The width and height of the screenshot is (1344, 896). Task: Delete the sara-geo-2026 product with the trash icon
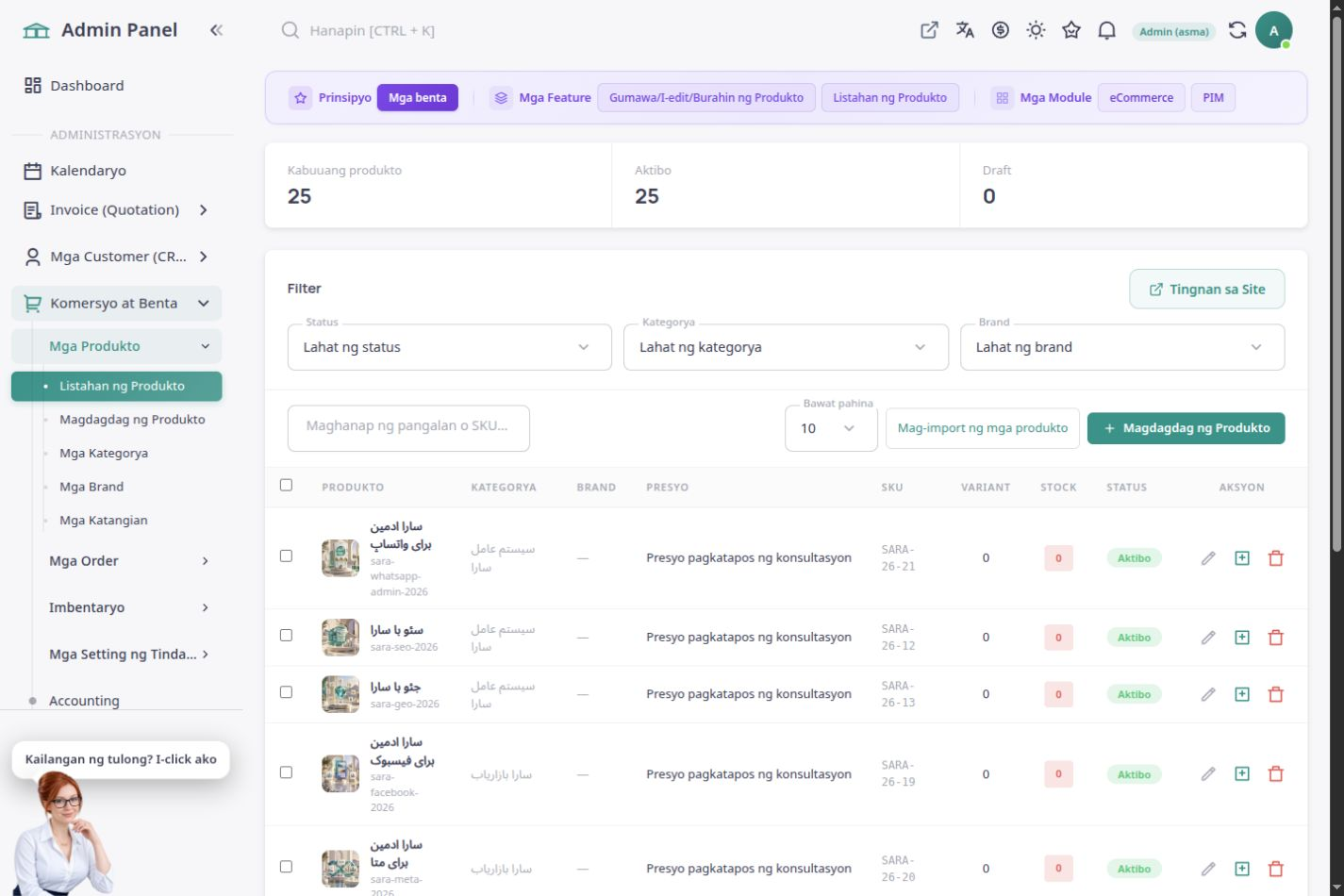point(1276,694)
